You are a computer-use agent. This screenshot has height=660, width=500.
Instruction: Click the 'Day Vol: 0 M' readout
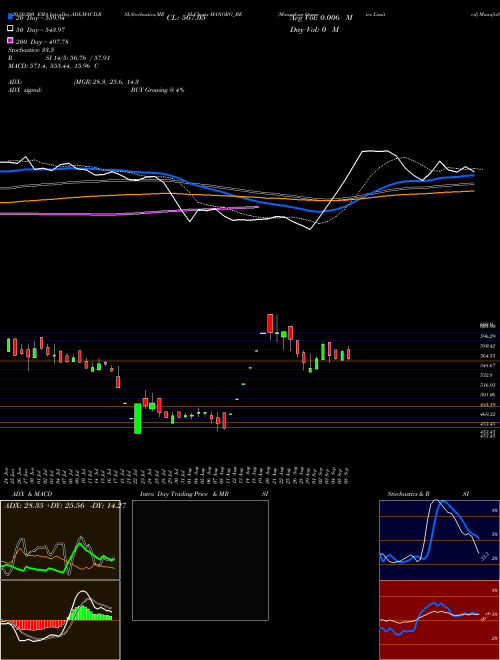click(314, 30)
